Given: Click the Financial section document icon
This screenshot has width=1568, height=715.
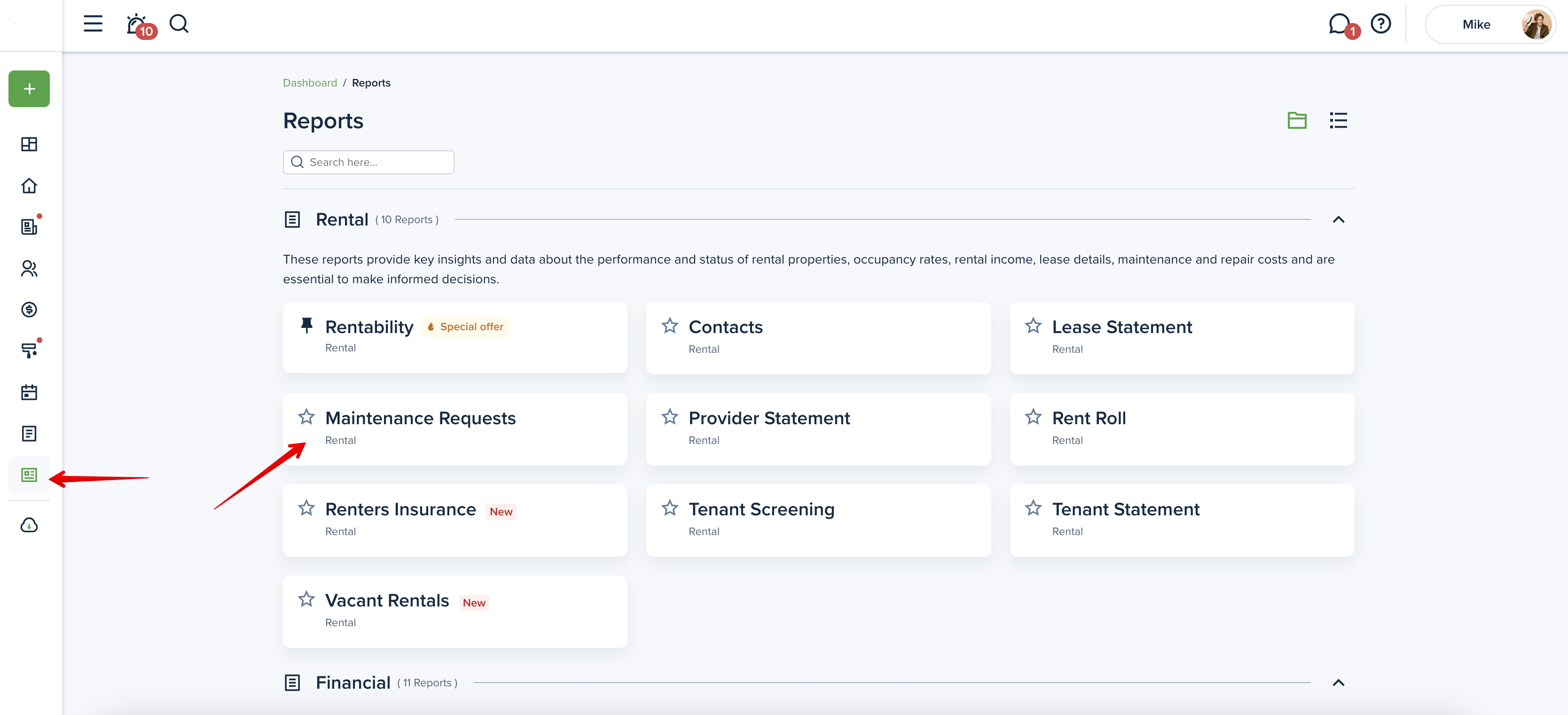Looking at the screenshot, I should [292, 683].
